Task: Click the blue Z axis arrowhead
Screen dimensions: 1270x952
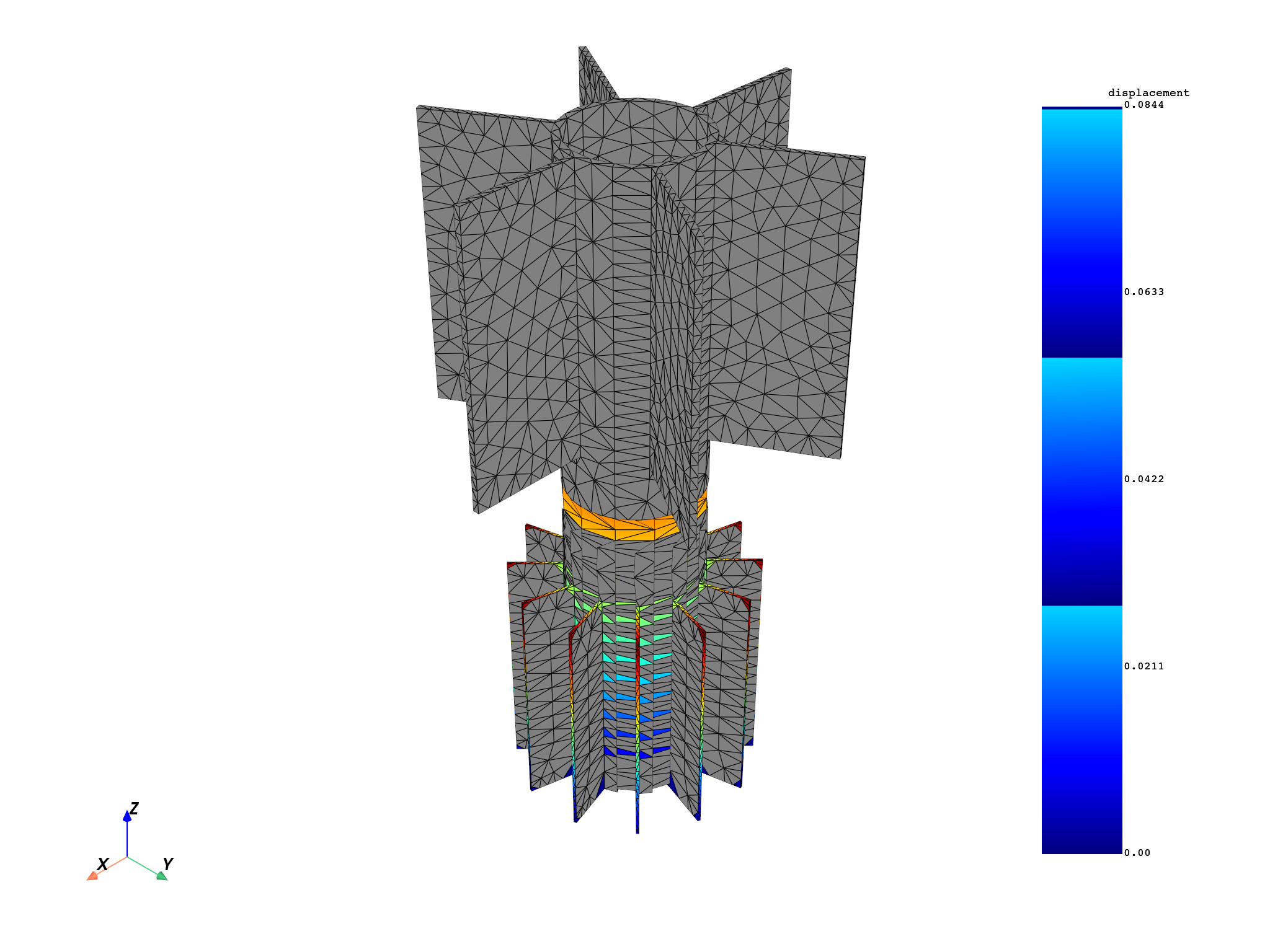Action: click(x=127, y=816)
